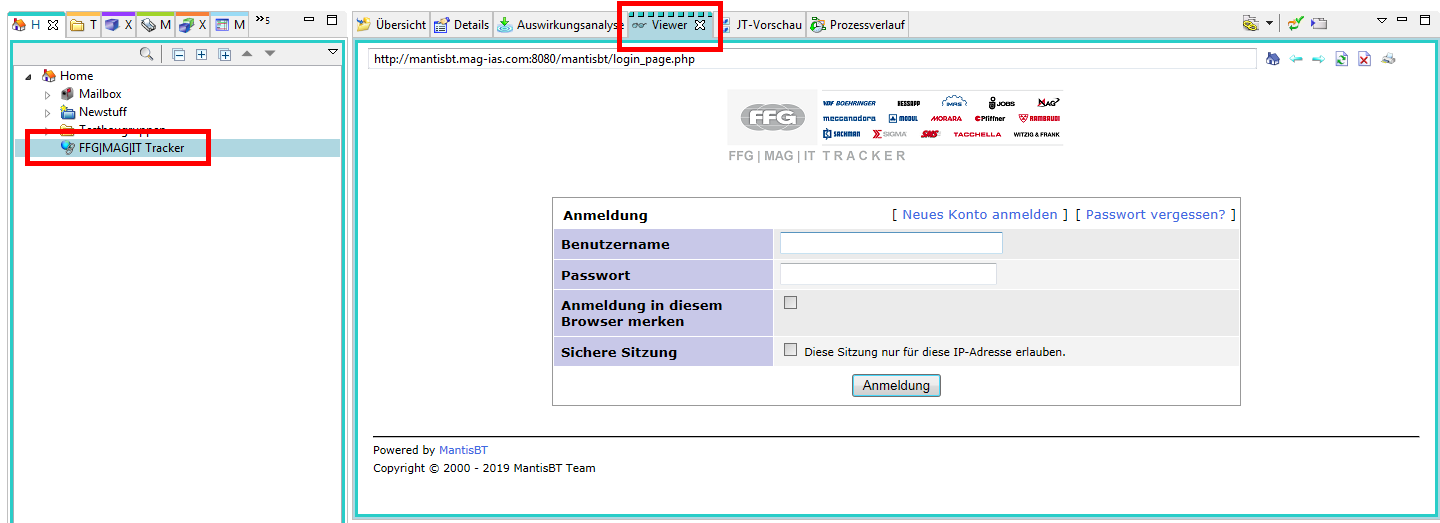Collapse the Home tree node
The width and height of the screenshot is (1440, 523).
pyautogui.click(x=28, y=77)
